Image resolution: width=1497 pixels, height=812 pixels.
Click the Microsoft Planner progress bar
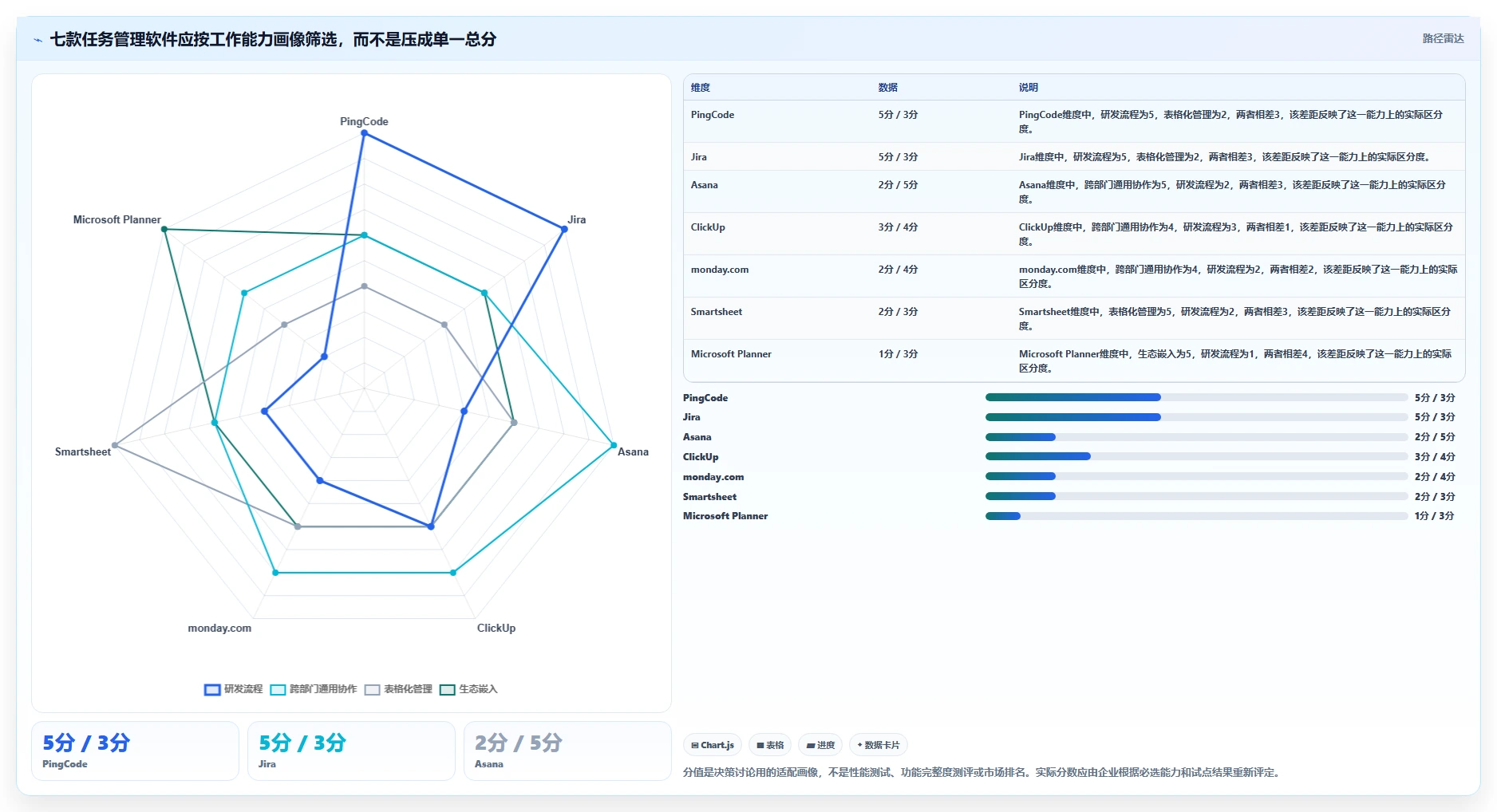[1196, 516]
